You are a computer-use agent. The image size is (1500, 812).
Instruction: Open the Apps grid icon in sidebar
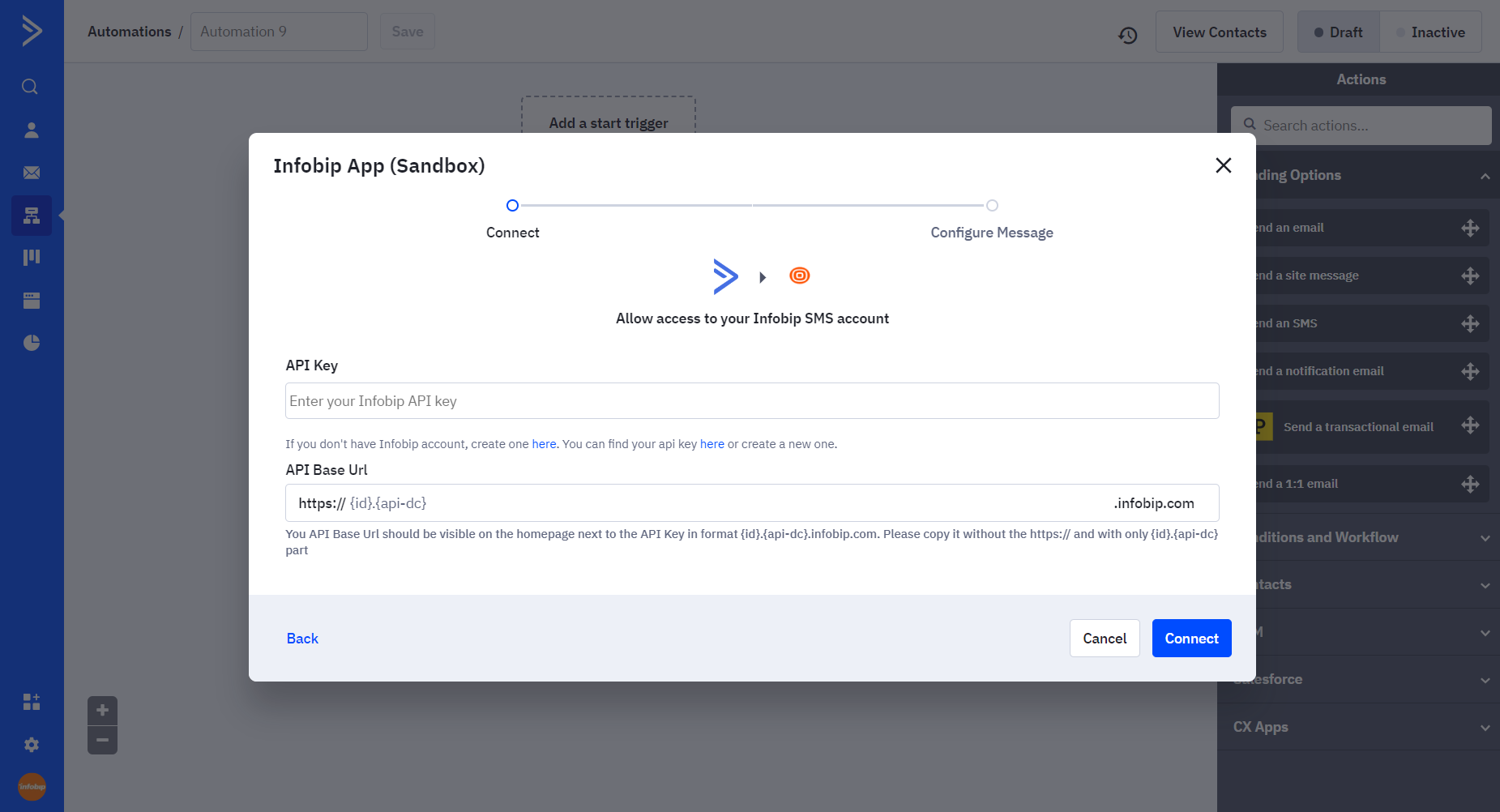click(x=32, y=702)
